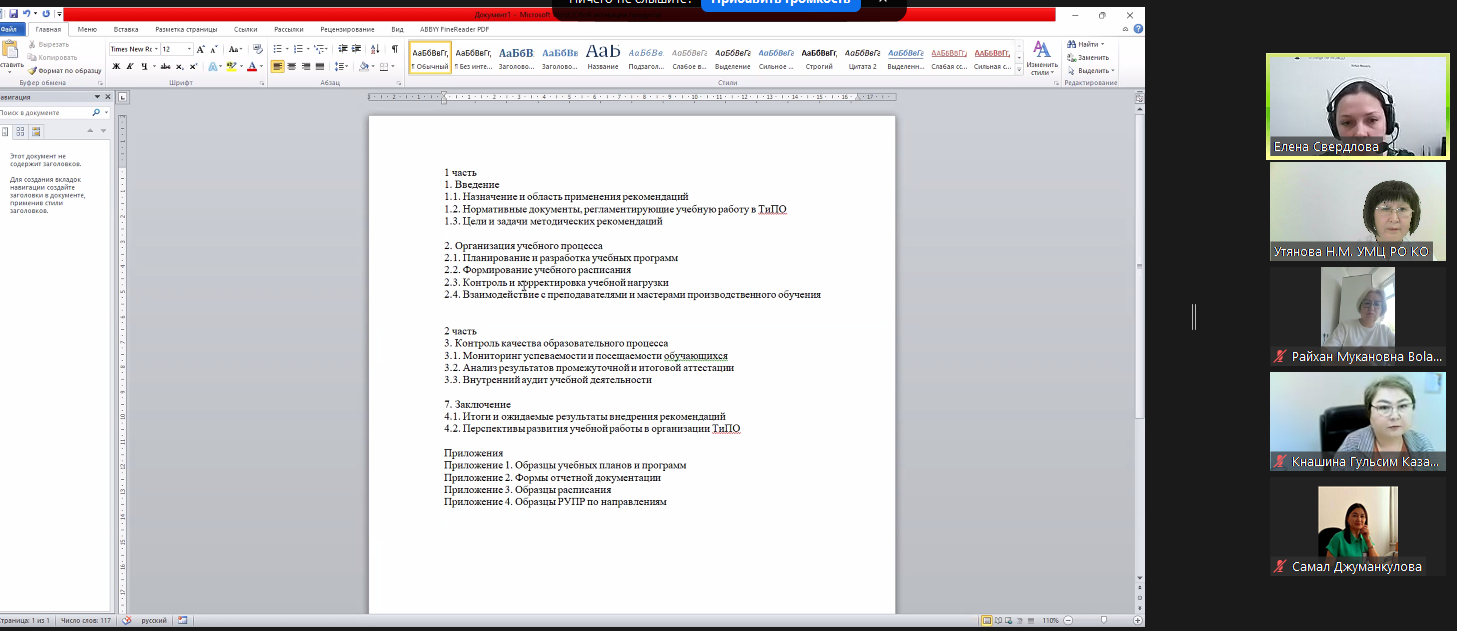Screen dimensions: 1457x631
Task: Justify the paragraph text to full width
Action: click(320, 67)
